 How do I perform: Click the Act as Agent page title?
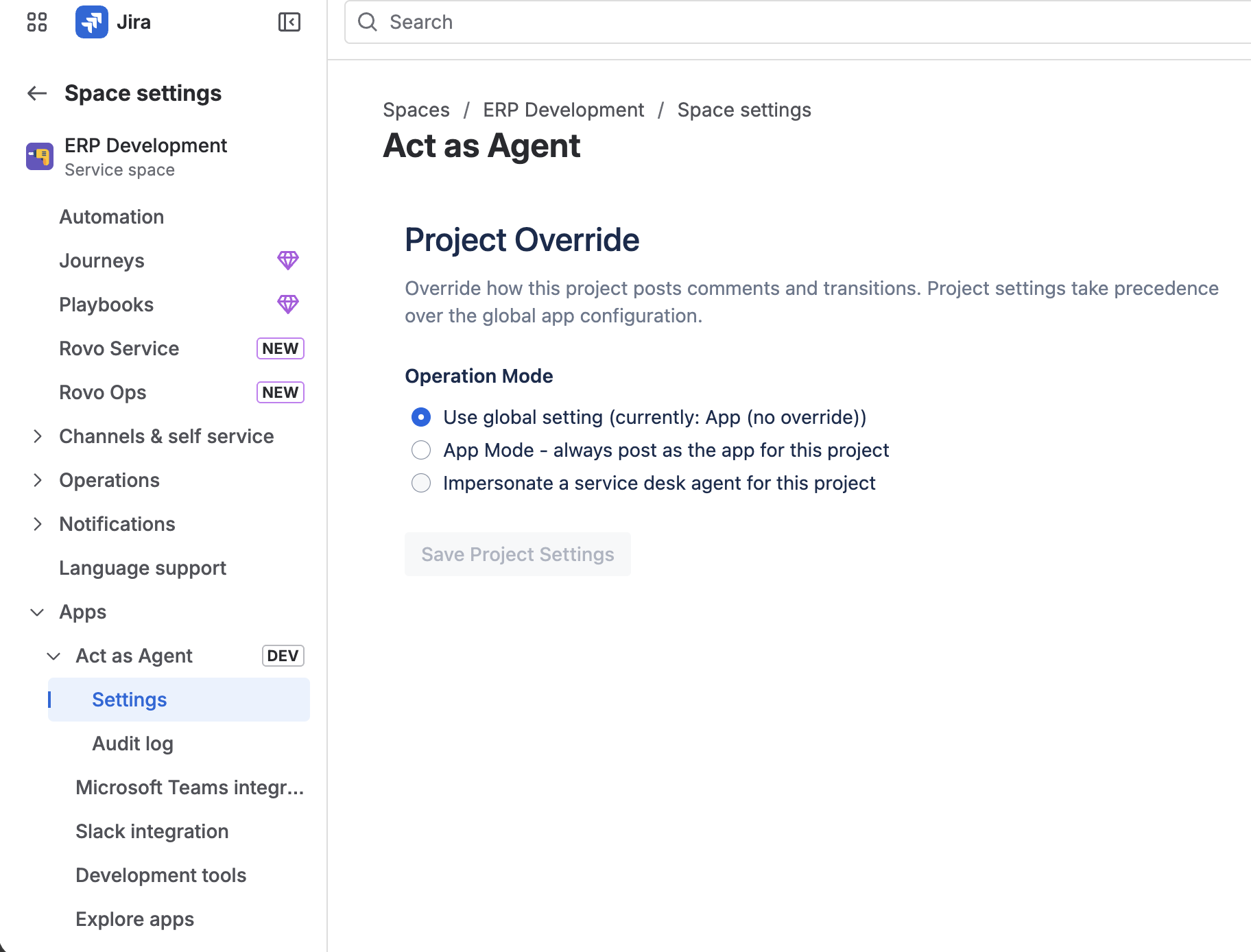(481, 145)
